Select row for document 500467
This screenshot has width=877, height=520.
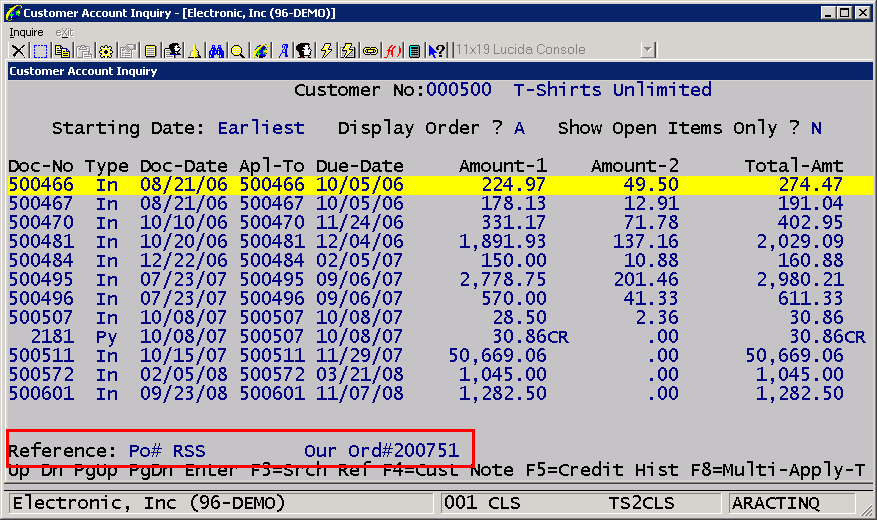pyautogui.click(x=440, y=204)
